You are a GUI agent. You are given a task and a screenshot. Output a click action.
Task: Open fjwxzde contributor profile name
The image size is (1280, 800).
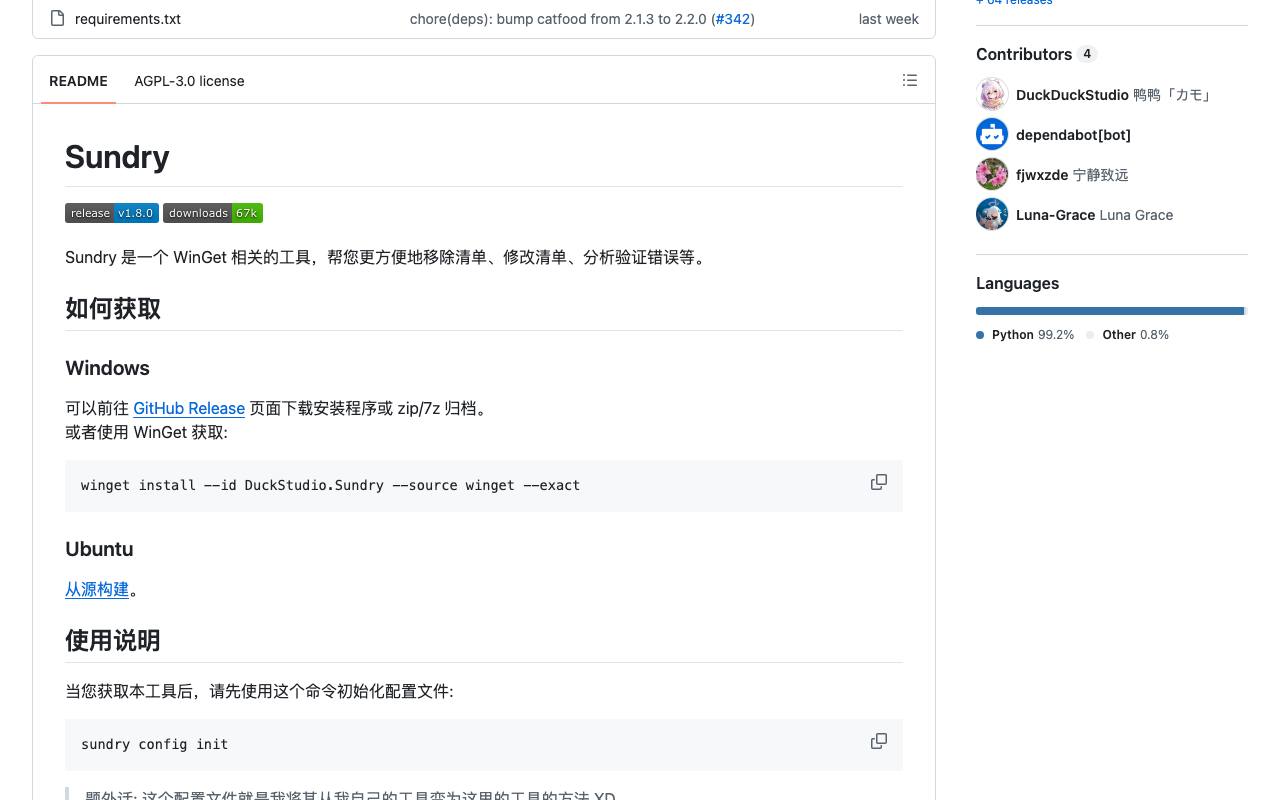click(x=1042, y=175)
